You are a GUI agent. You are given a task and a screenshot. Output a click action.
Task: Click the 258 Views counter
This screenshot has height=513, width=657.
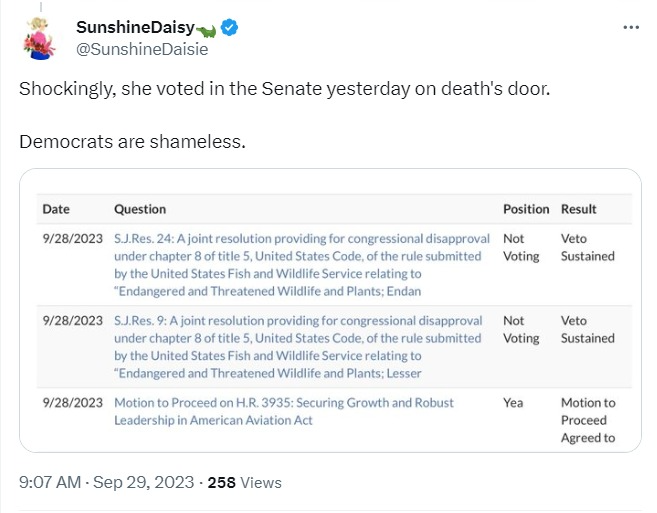tap(243, 482)
